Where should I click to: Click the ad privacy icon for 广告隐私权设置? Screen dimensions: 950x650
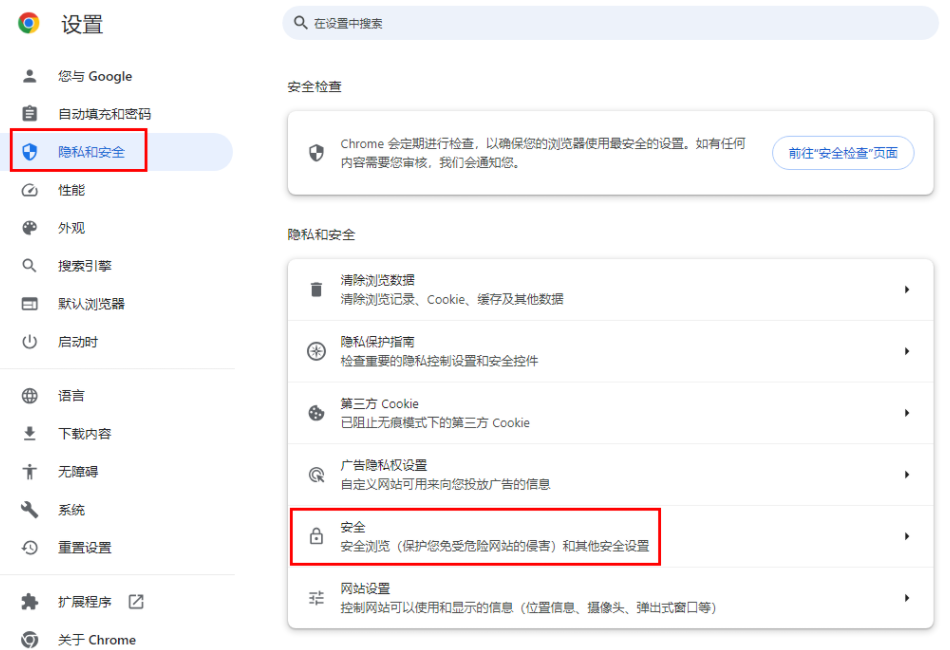point(316,475)
